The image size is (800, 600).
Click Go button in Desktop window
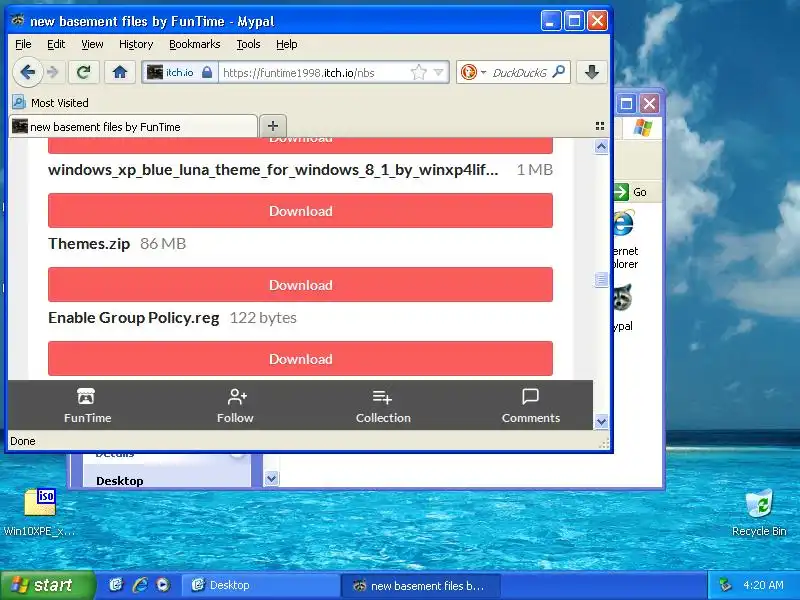[x=630, y=192]
